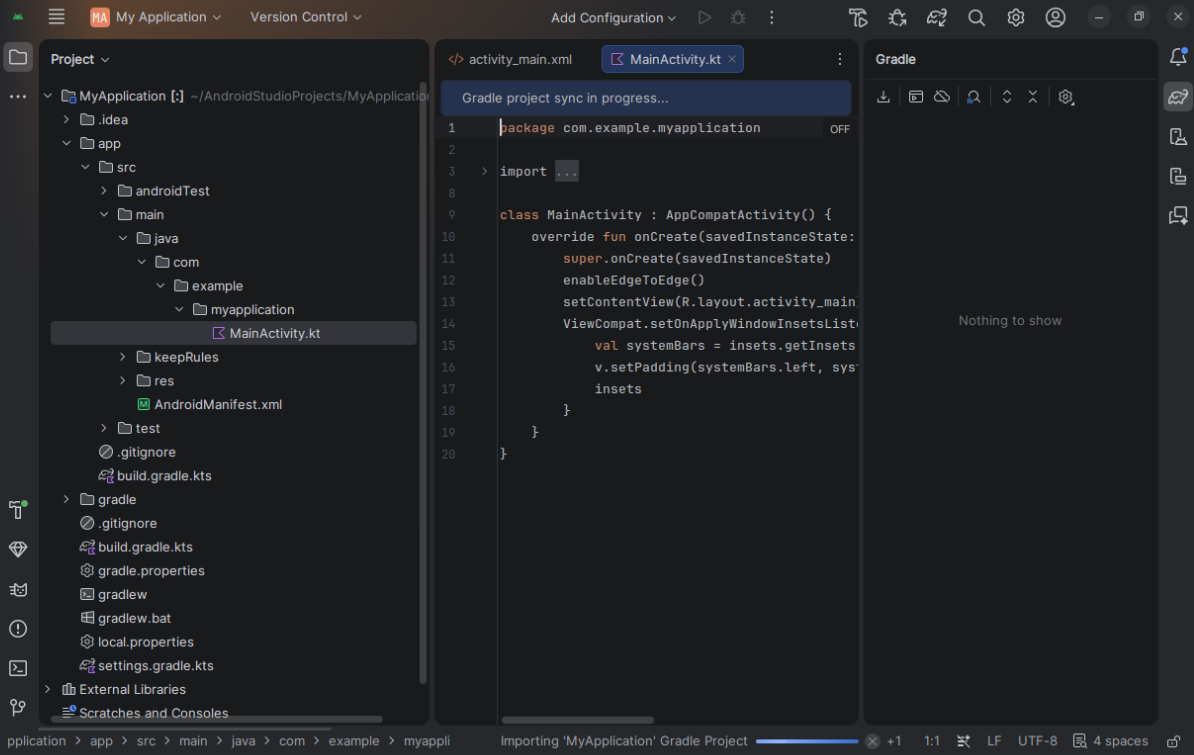This screenshot has height=755, width=1194.
Task: Open the Notifications bell
Action: [x=1178, y=56]
